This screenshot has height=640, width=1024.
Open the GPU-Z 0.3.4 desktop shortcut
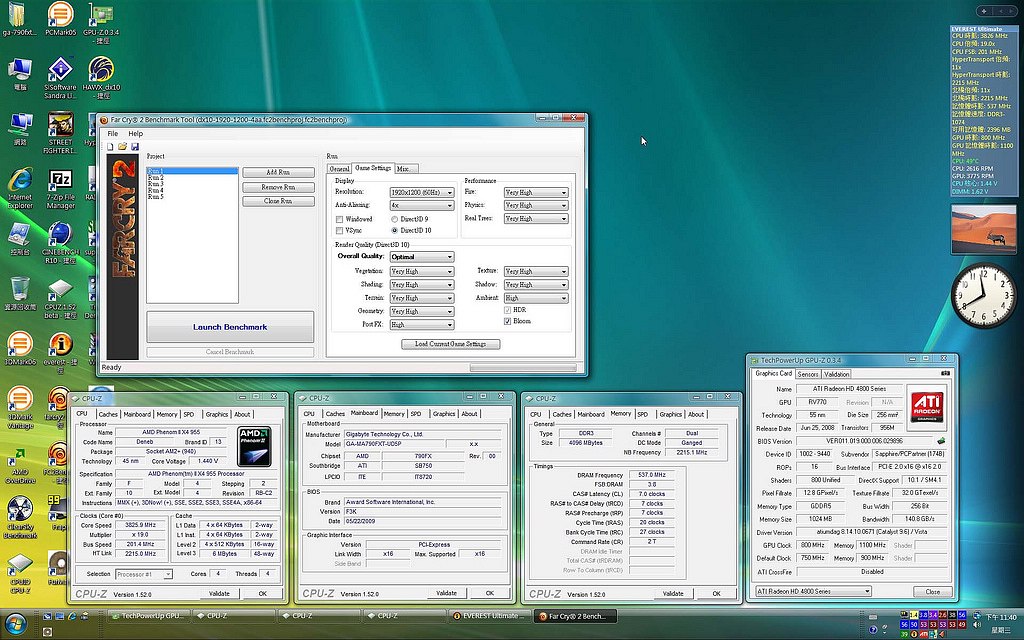point(101,22)
